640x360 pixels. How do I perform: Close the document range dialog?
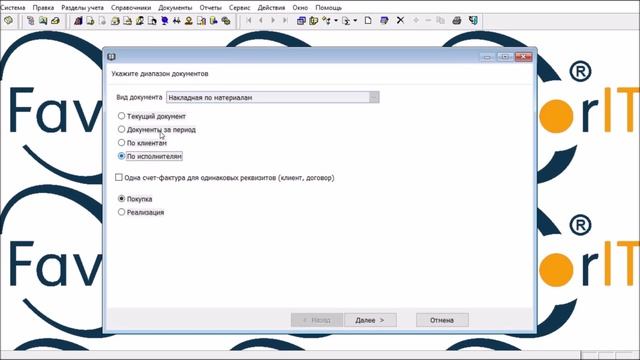click(x=523, y=57)
